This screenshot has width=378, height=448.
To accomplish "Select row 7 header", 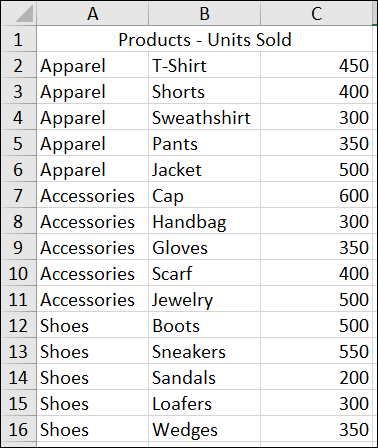I will click(x=19, y=195).
